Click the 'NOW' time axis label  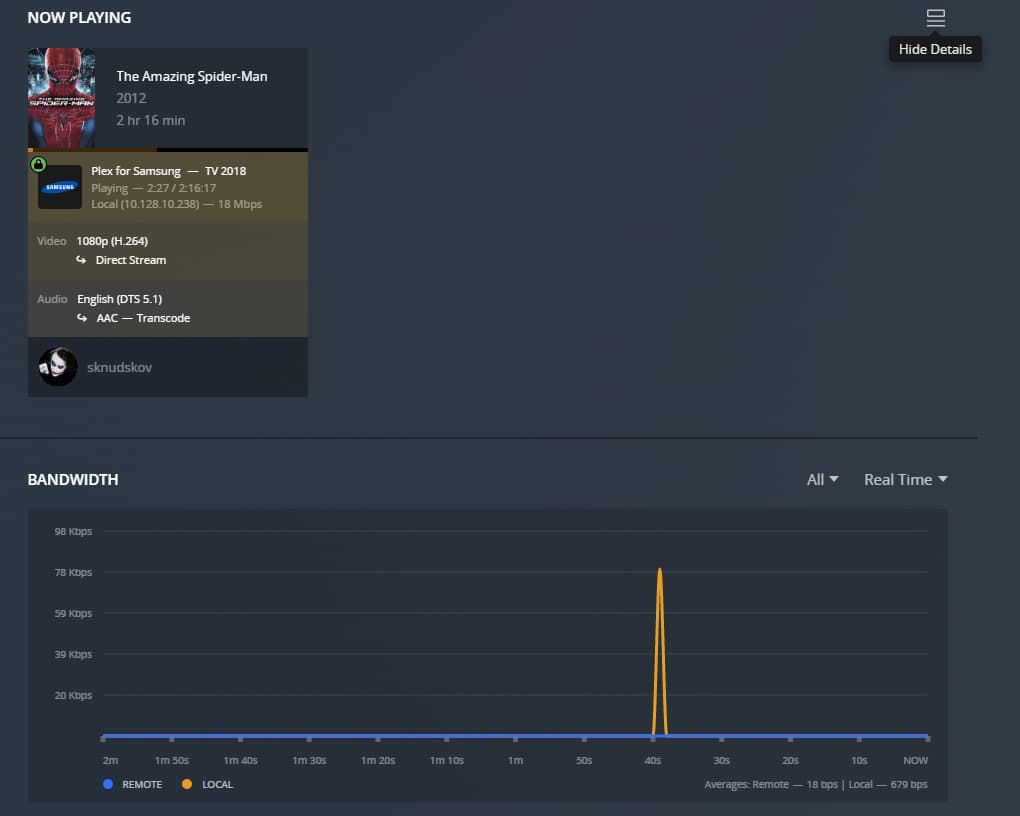point(915,760)
